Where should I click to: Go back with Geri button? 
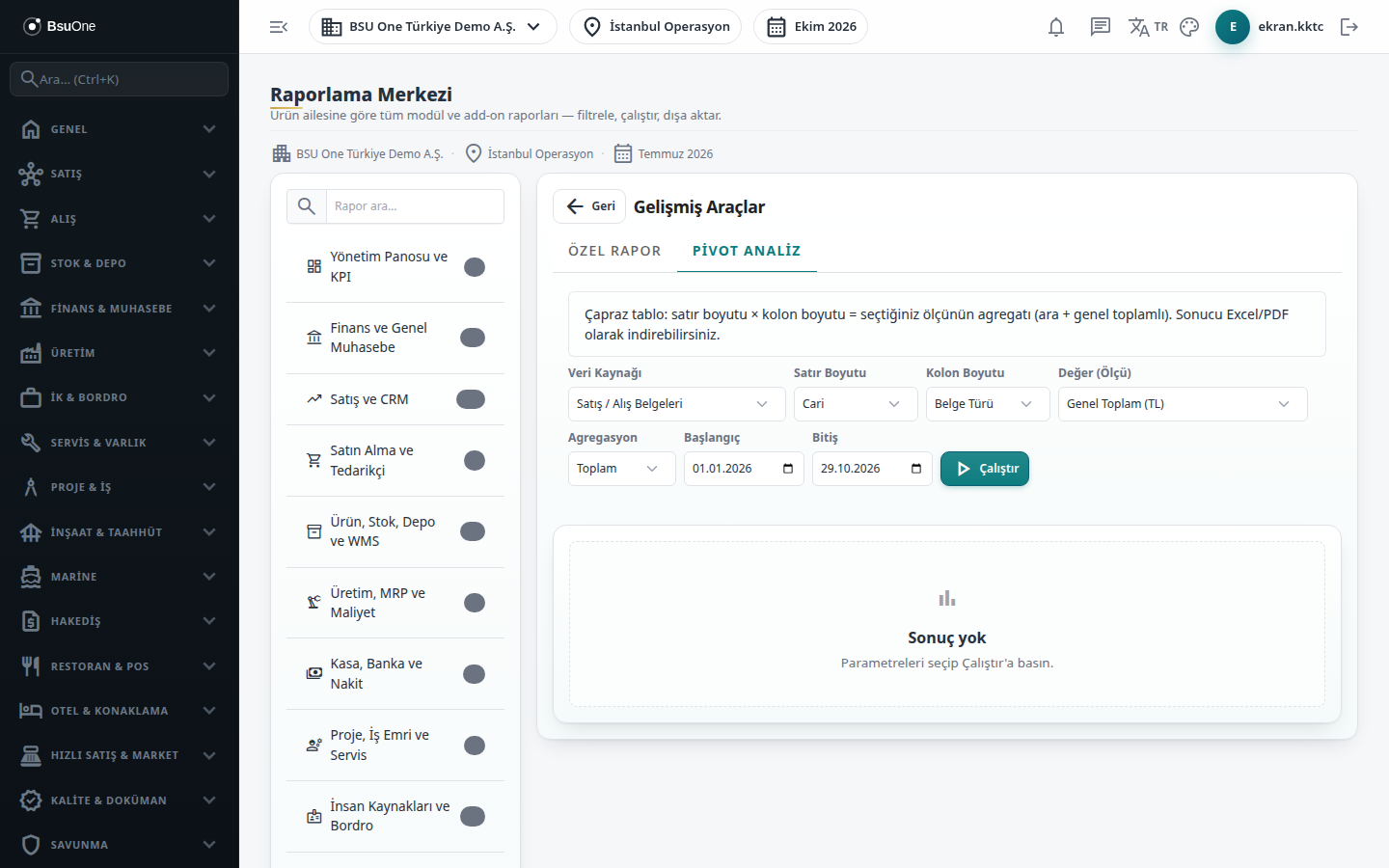(x=589, y=206)
